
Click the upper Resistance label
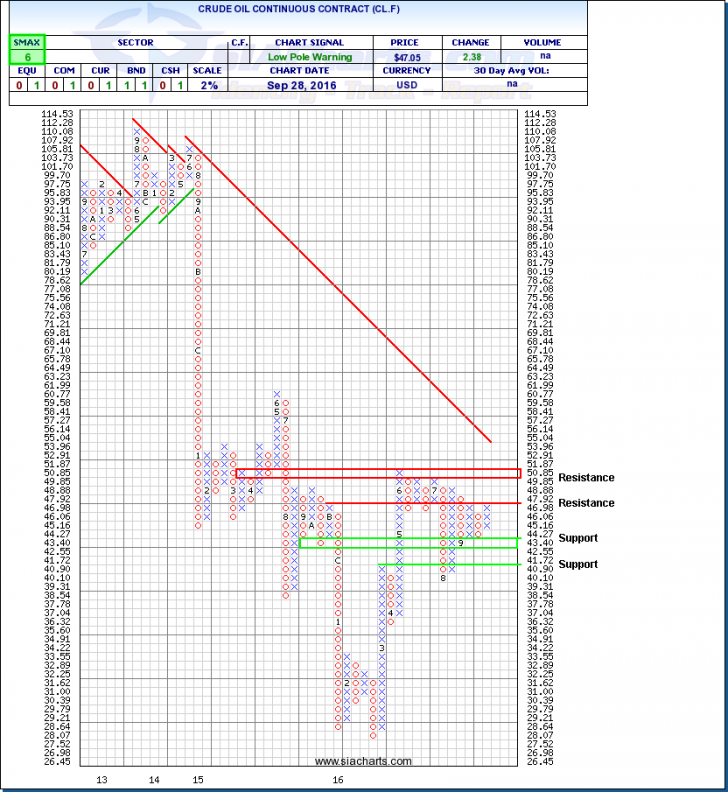pos(586,478)
